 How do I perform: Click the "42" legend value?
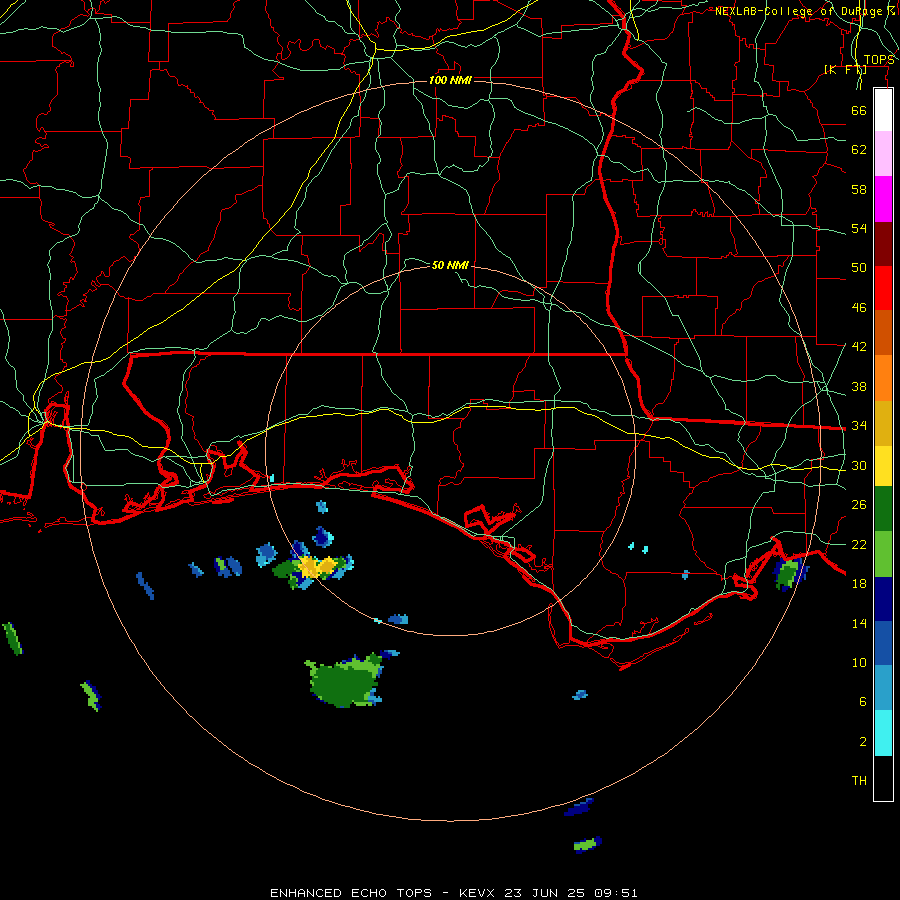point(859,347)
